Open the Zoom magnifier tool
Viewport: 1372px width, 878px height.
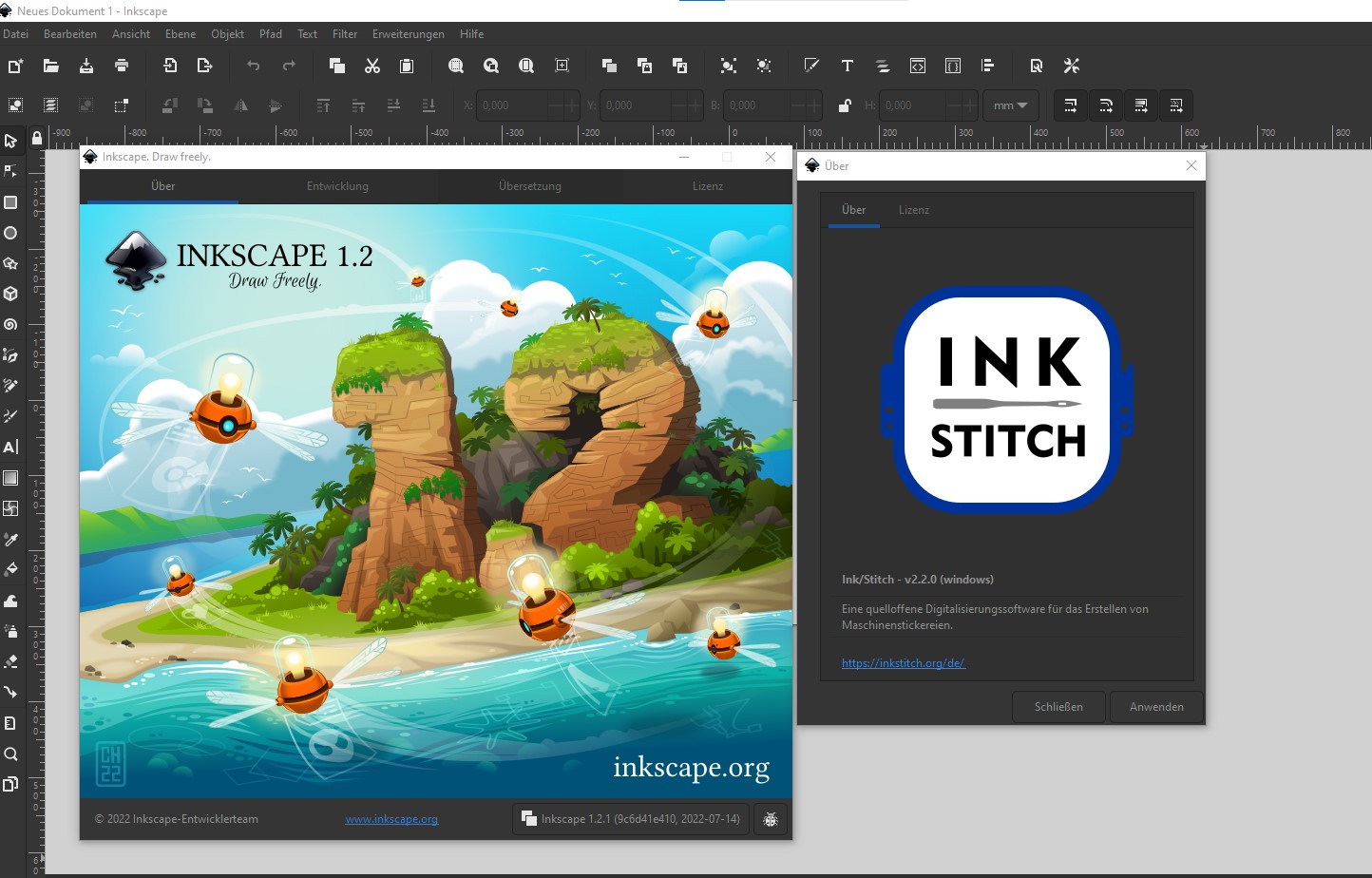[x=11, y=754]
